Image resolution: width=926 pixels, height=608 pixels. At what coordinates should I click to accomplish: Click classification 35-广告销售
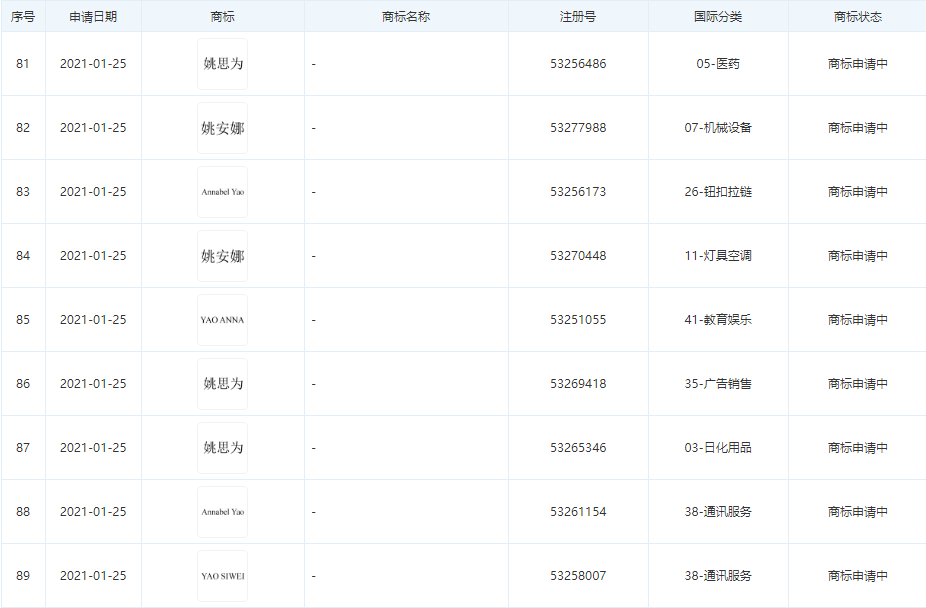(x=718, y=384)
